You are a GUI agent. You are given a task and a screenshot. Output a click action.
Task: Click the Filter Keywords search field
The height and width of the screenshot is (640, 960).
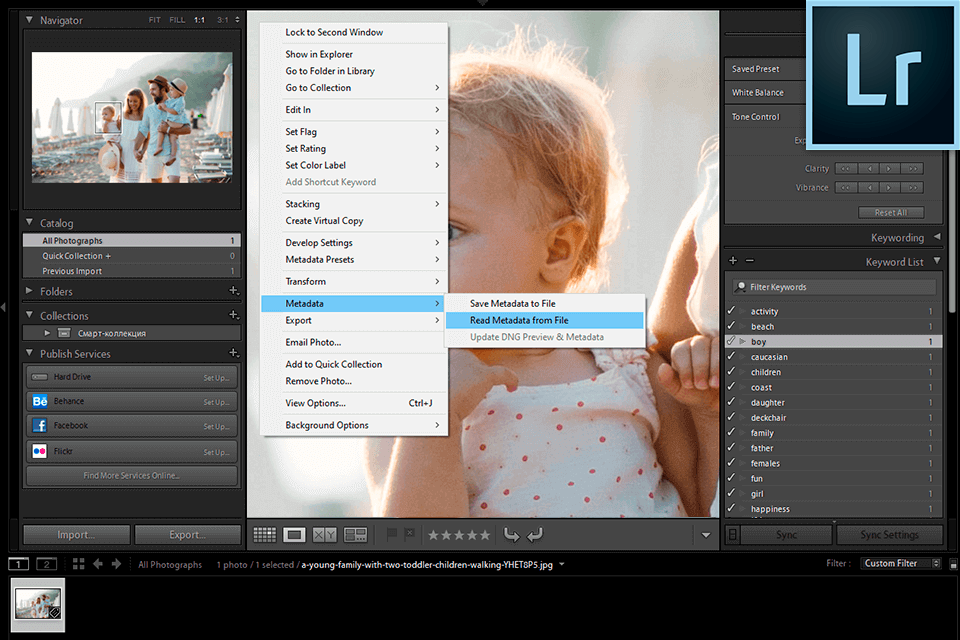(x=834, y=287)
